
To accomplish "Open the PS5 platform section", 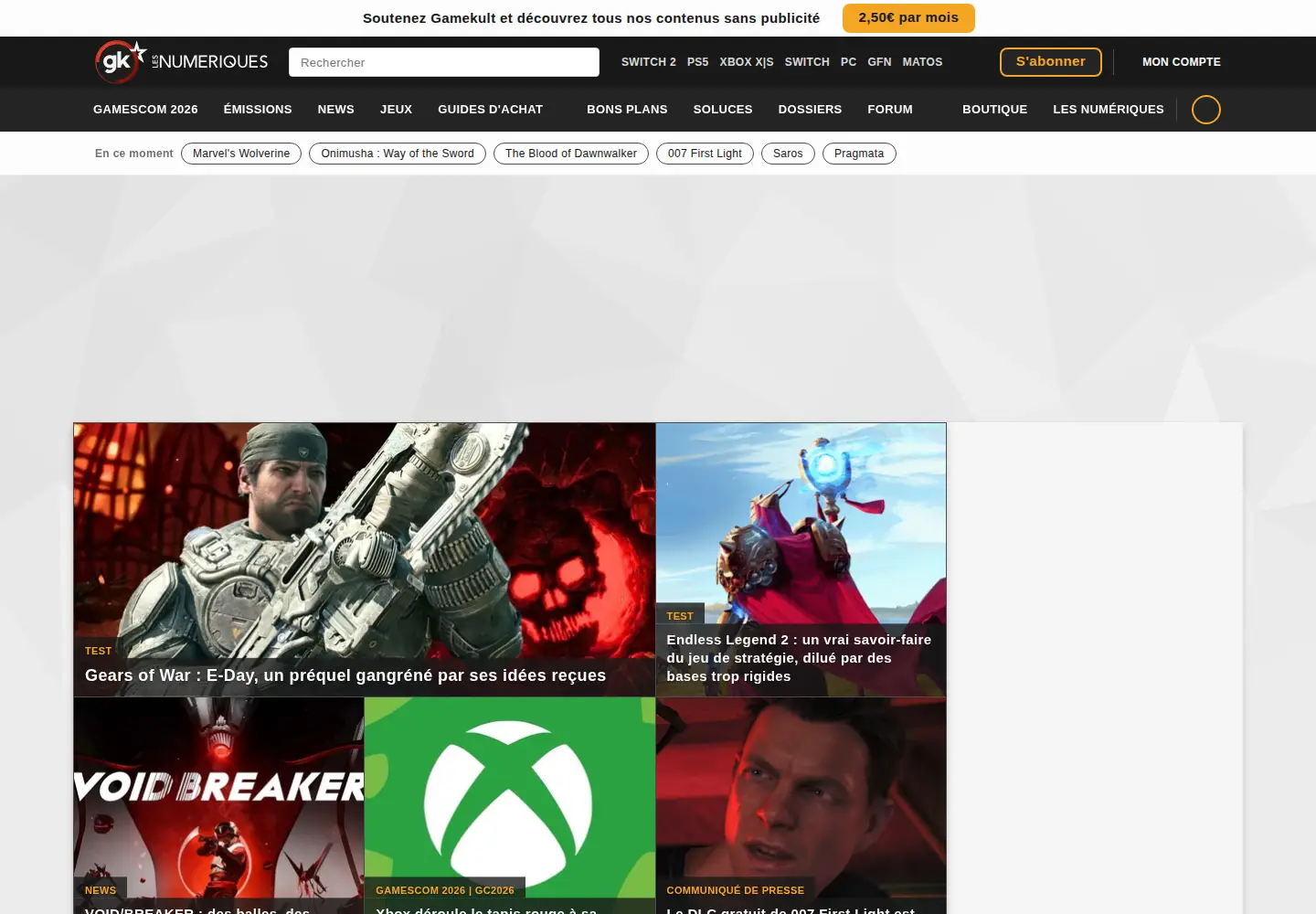I will (x=698, y=62).
